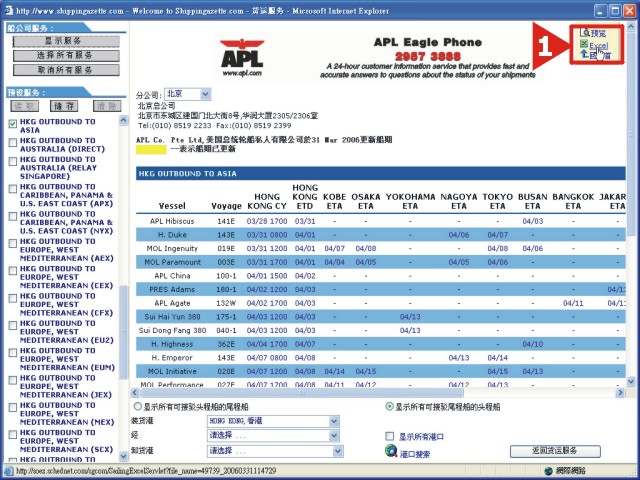
Task: Open the branch office dropdown showing 北京
Action: click(187, 94)
